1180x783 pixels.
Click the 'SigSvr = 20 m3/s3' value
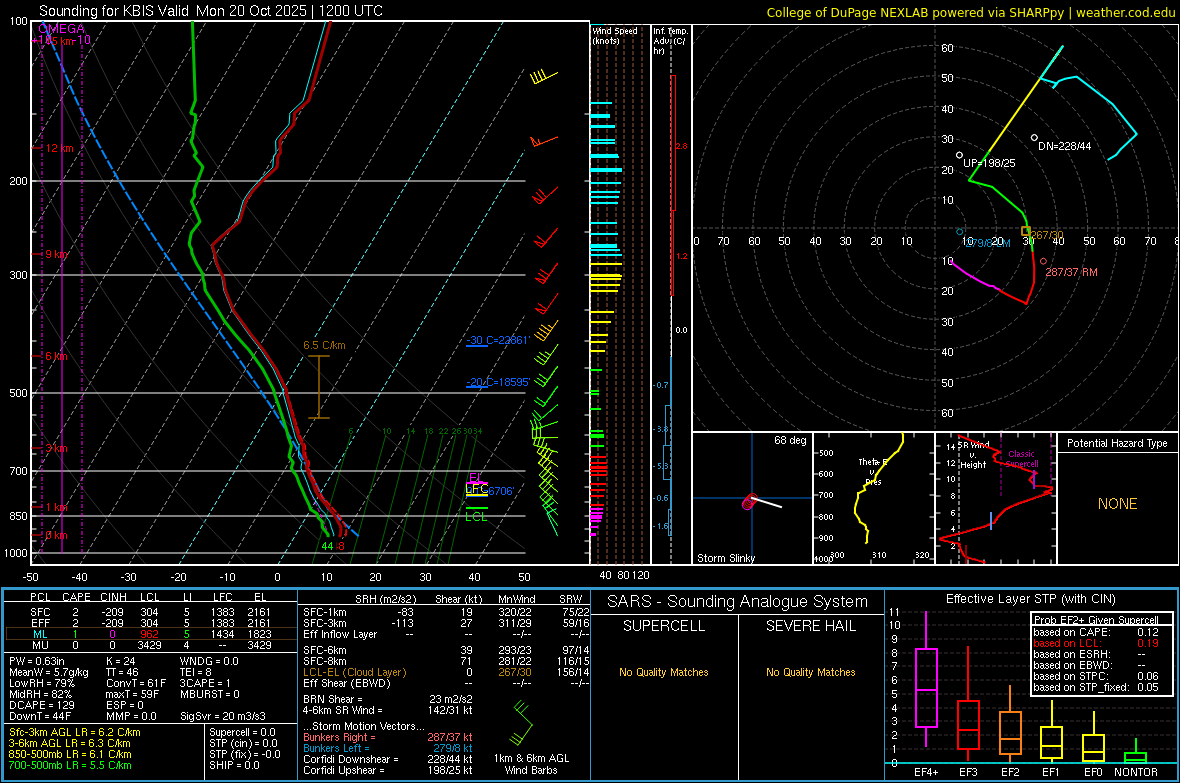(x=223, y=716)
